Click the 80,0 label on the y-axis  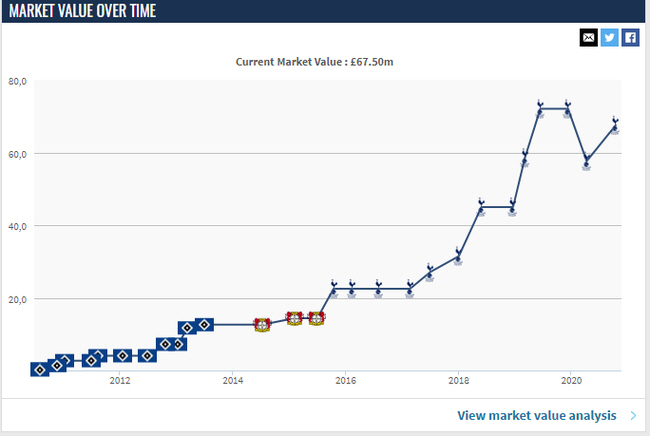click(x=17, y=81)
